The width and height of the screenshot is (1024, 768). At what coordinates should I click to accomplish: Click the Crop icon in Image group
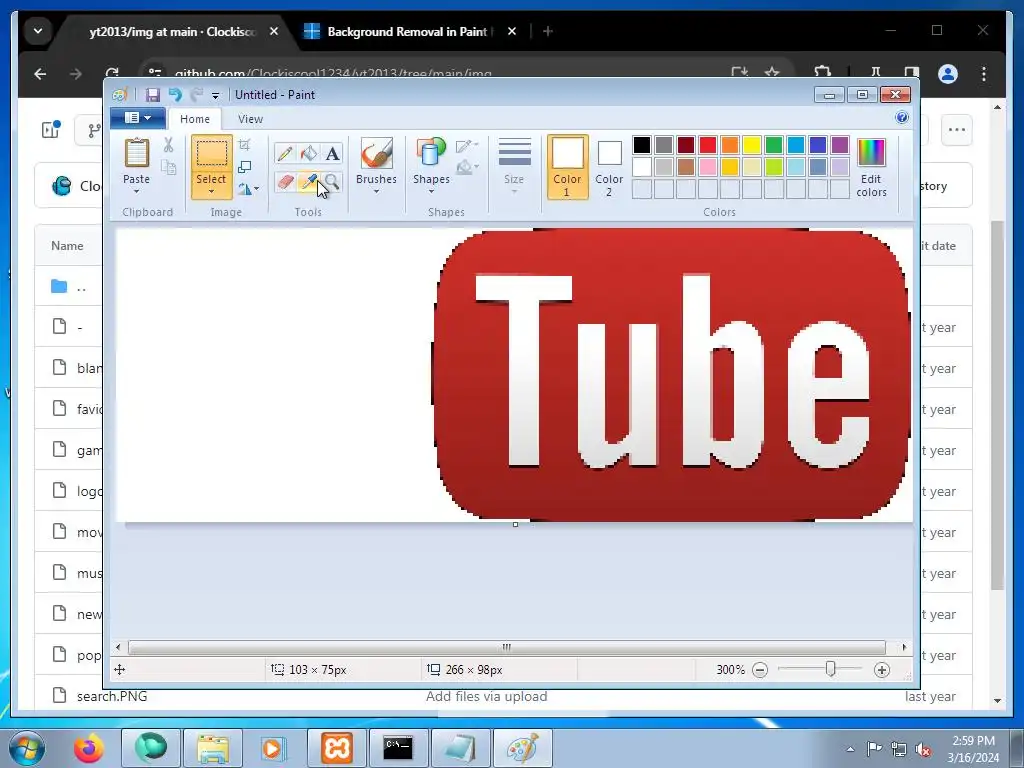[244, 145]
